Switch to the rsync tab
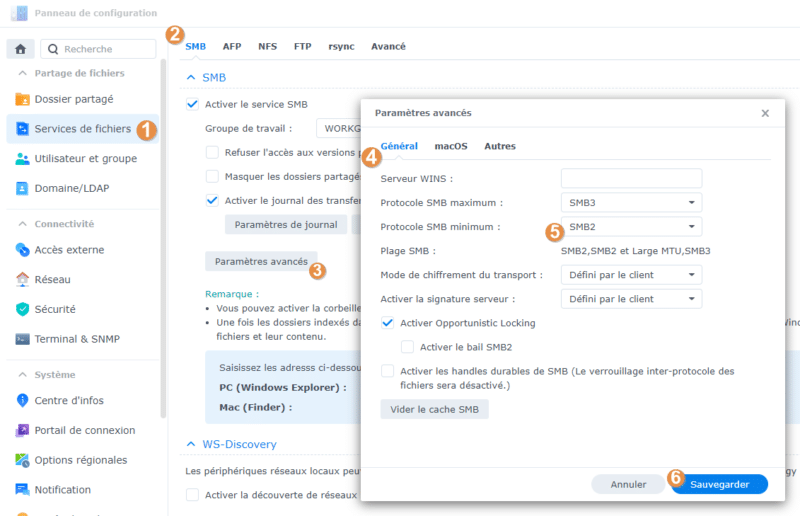Image resolution: width=800 pixels, height=516 pixels. 341,46
